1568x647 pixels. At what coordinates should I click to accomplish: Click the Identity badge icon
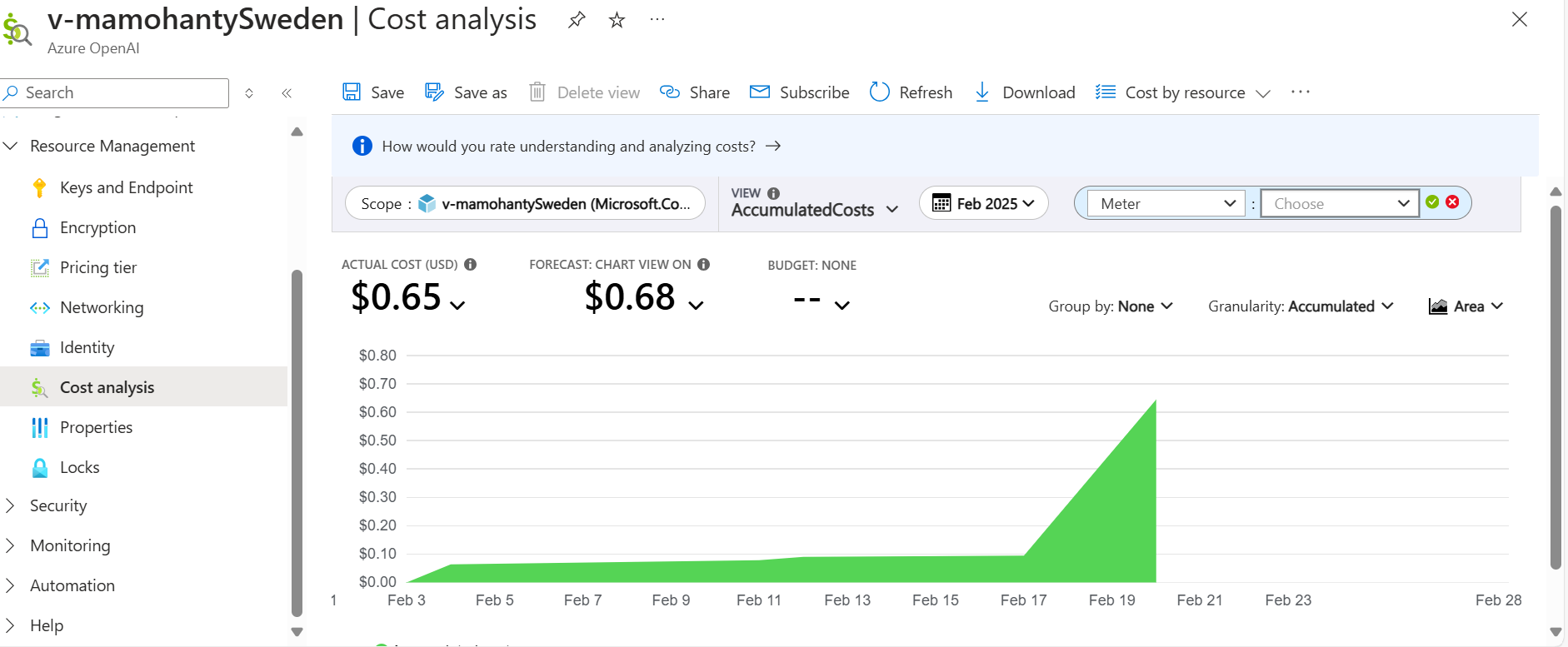39,347
